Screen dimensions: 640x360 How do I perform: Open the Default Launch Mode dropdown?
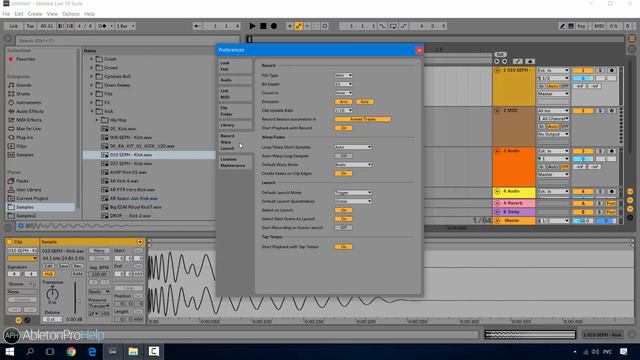click(353, 193)
